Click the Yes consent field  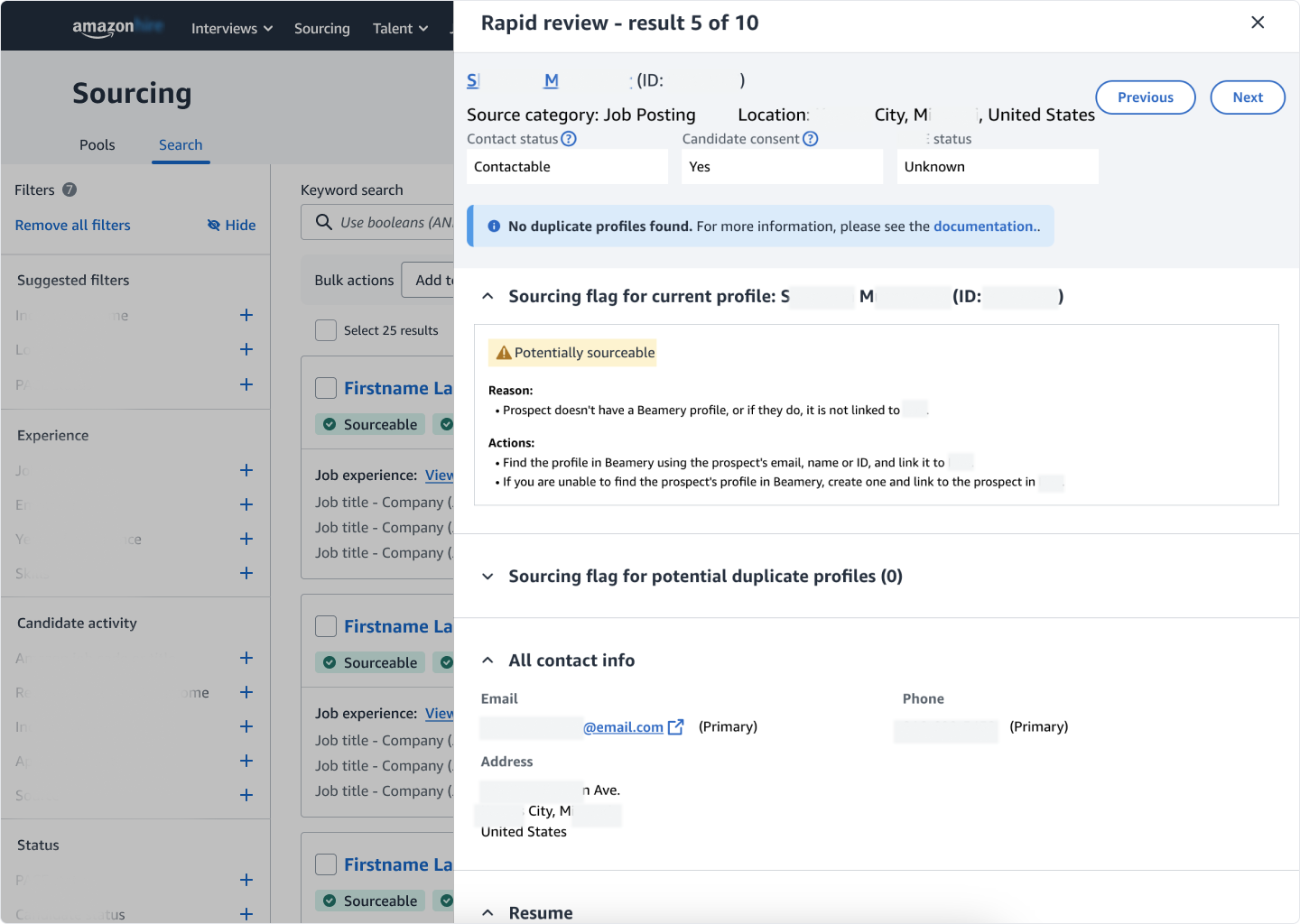pyautogui.click(x=782, y=167)
